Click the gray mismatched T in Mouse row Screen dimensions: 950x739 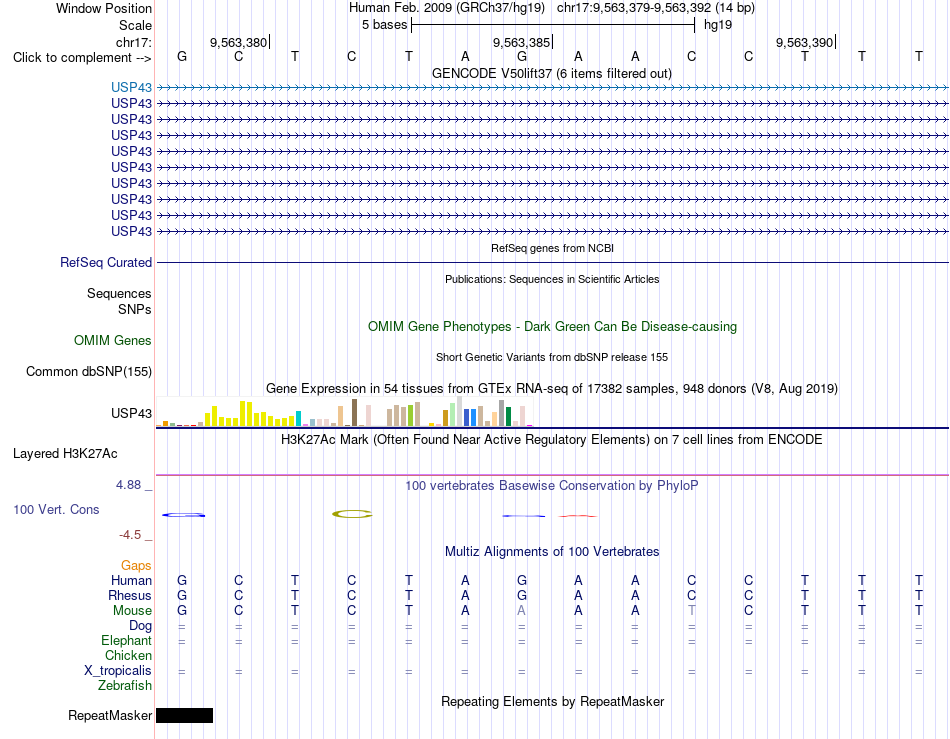tap(691, 611)
